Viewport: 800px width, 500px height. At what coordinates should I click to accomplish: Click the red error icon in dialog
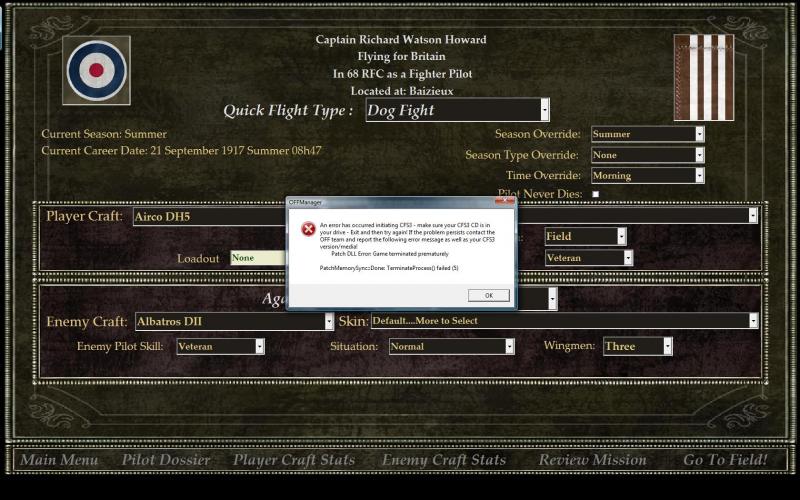click(308, 229)
